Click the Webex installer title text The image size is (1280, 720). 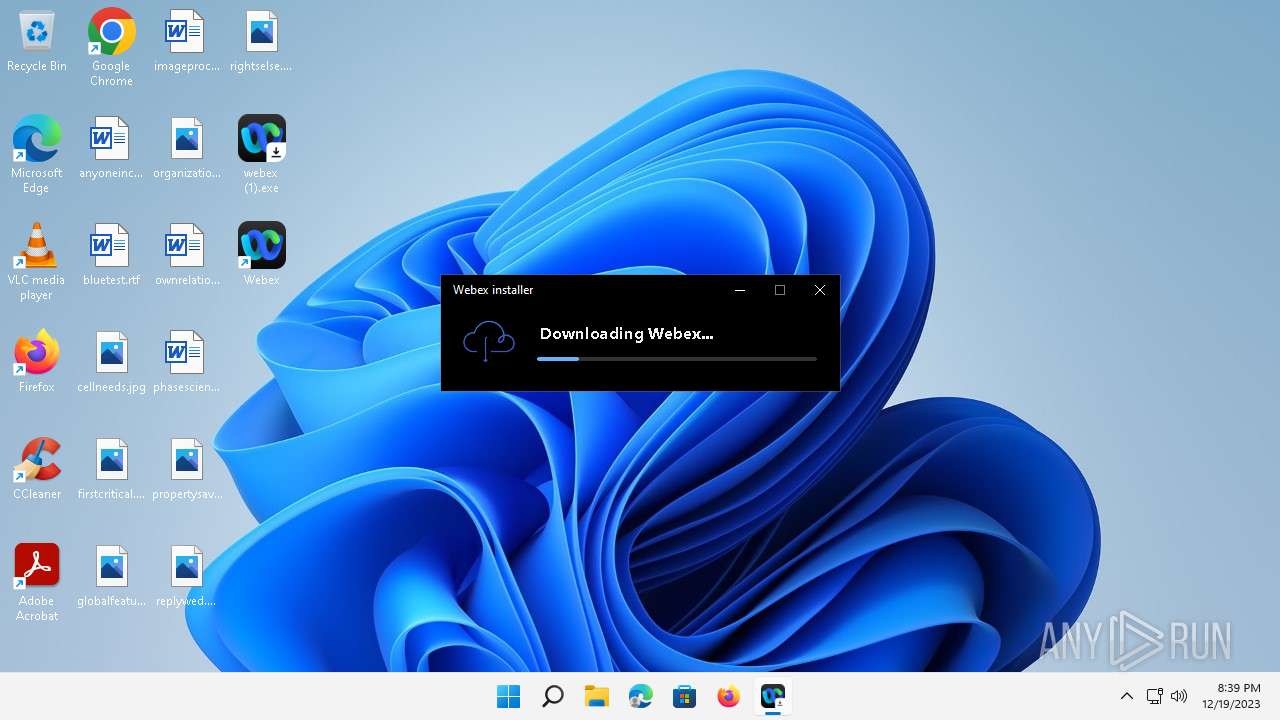[493, 290]
